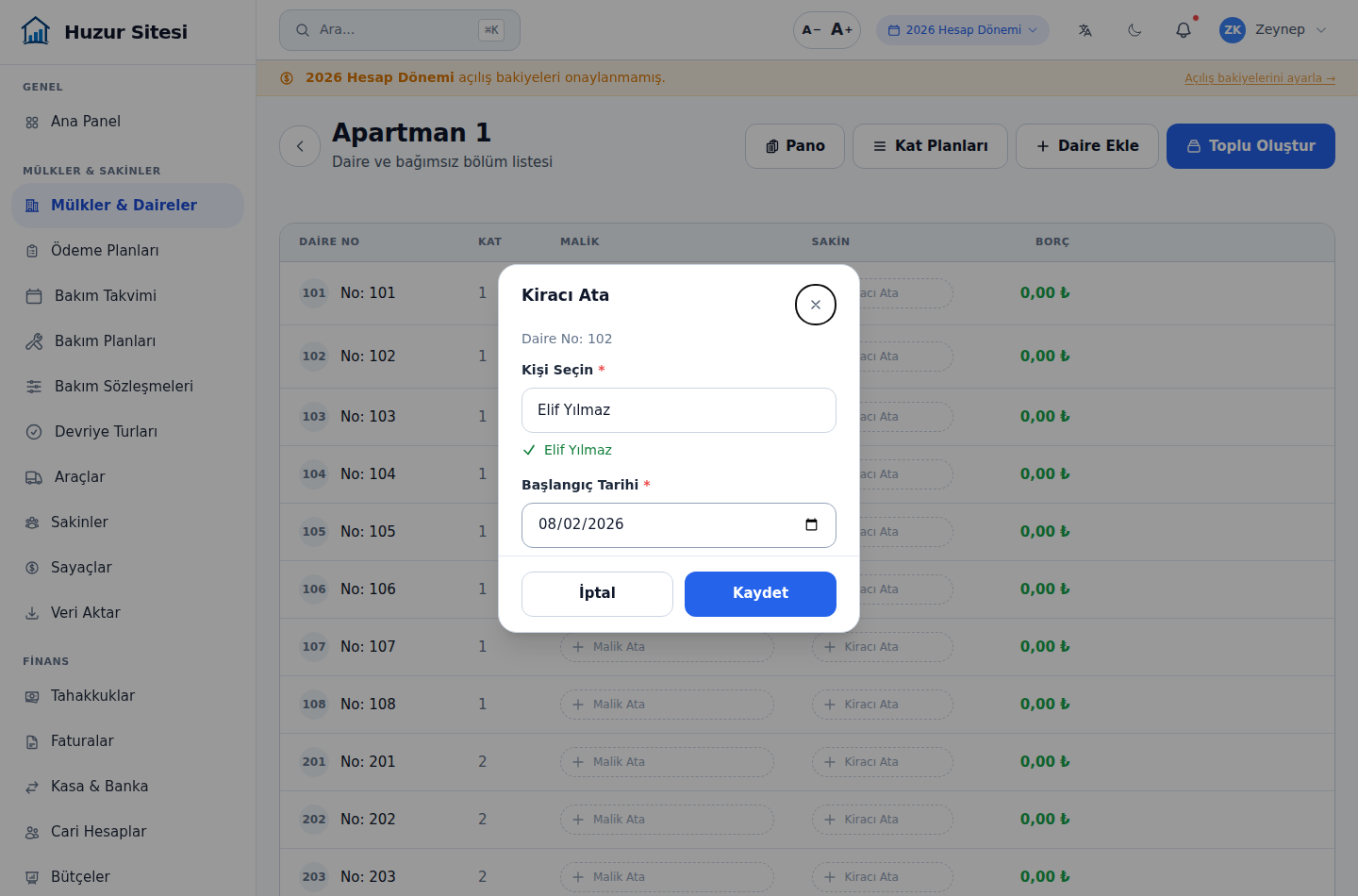The height and width of the screenshot is (896, 1358).
Task: Click the Ara search box
Action: tap(400, 30)
